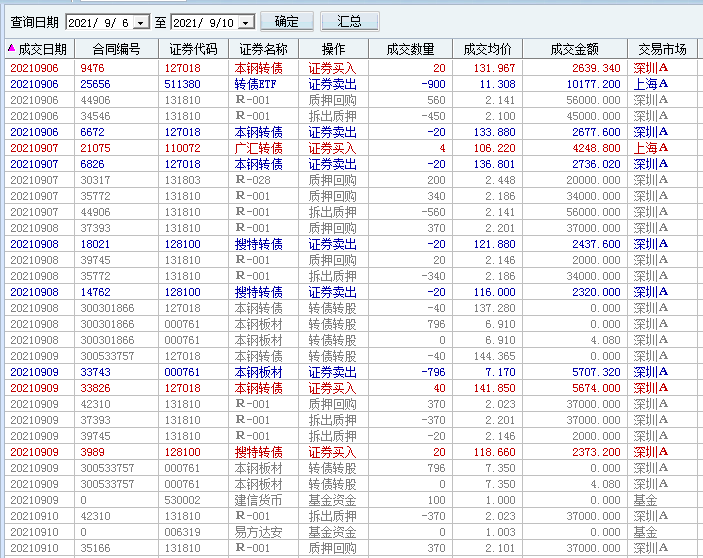The height and width of the screenshot is (558, 703).
Task: Sort by 成交数量 column header
Action: [410, 49]
